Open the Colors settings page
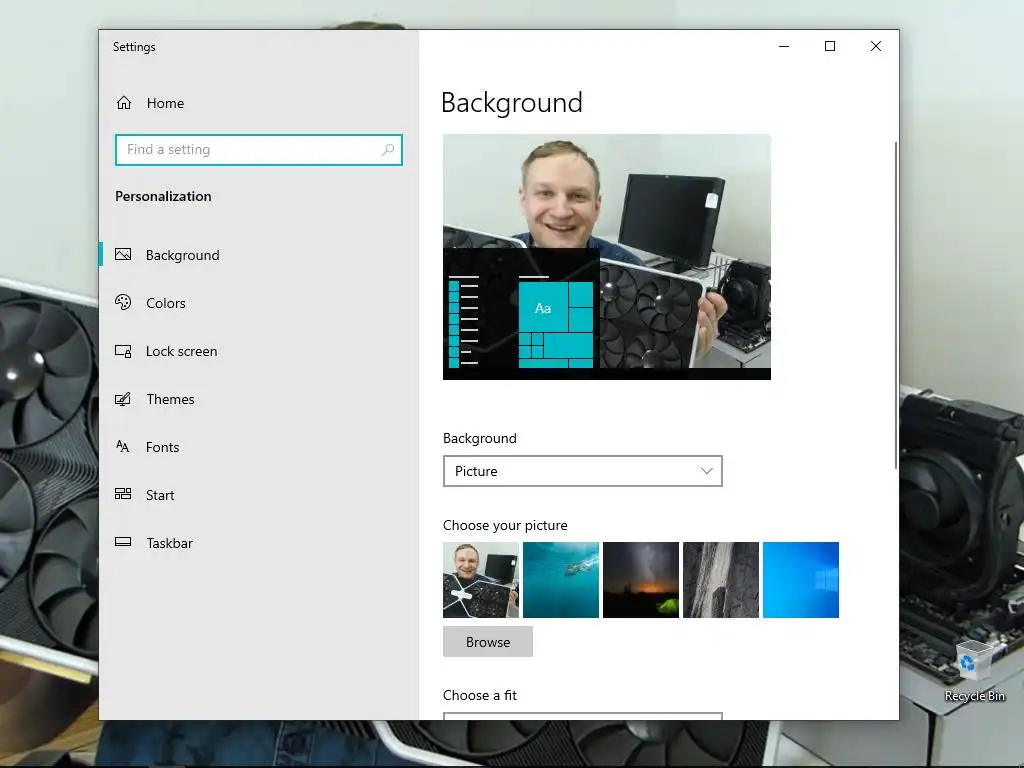This screenshot has height=768, width=1024. coord(259,303)
